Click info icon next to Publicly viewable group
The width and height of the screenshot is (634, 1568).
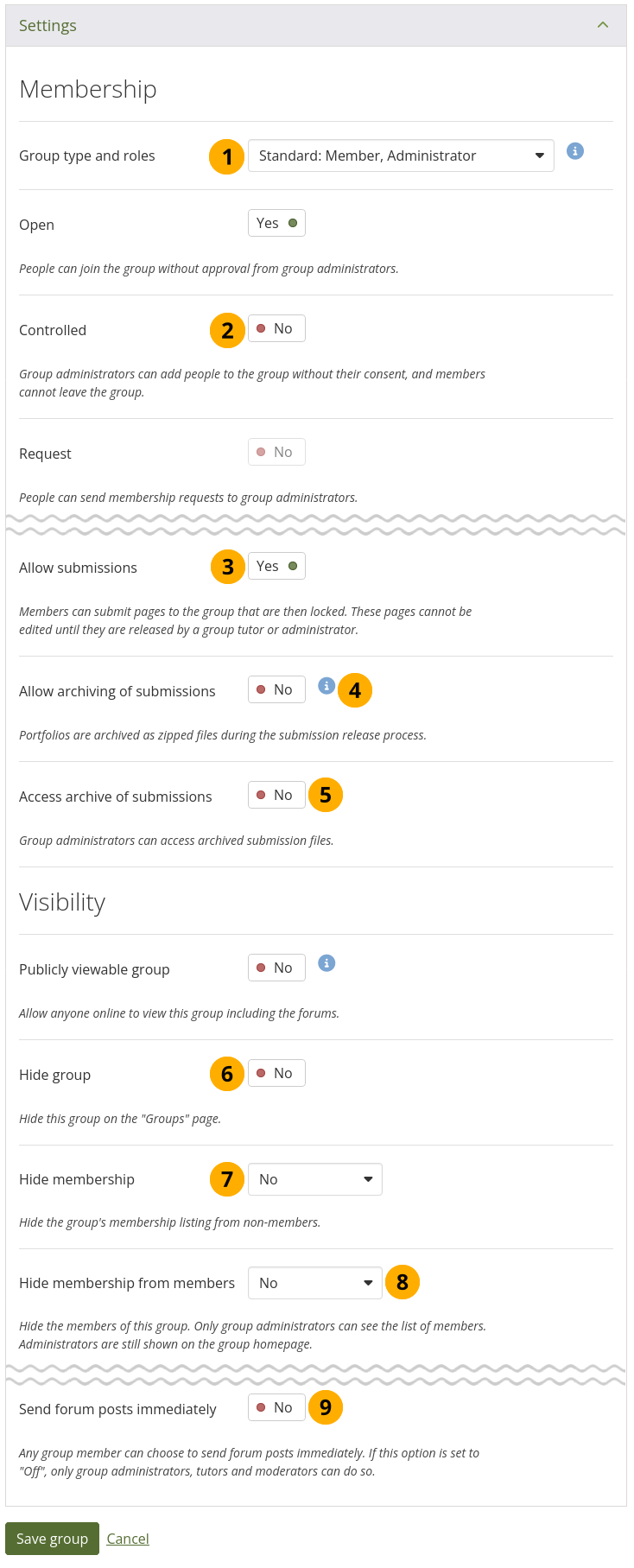tap(326, 963)
